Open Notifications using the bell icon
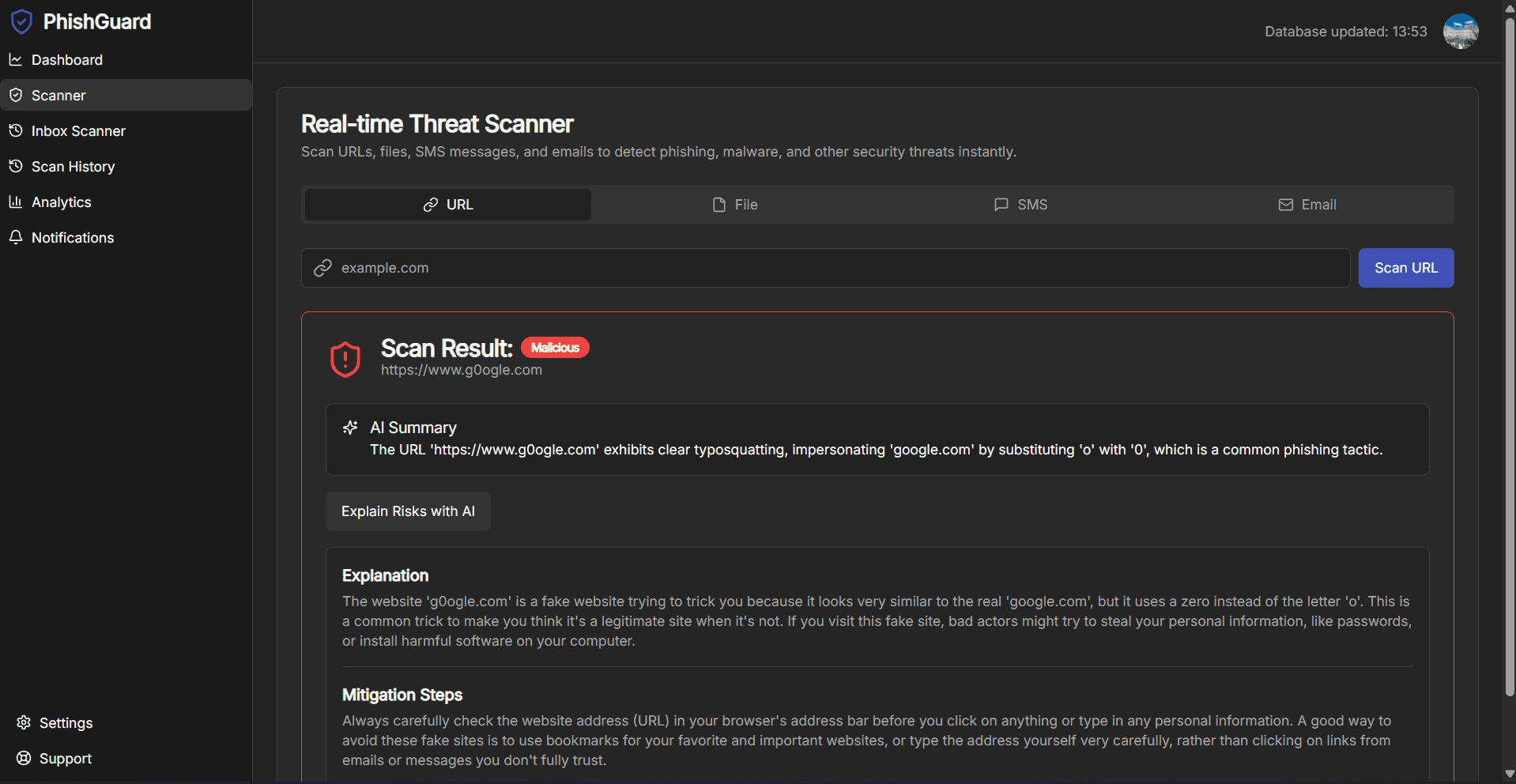Image resolution: width=1516 pixels, height=784 pixels. [16, 237]
